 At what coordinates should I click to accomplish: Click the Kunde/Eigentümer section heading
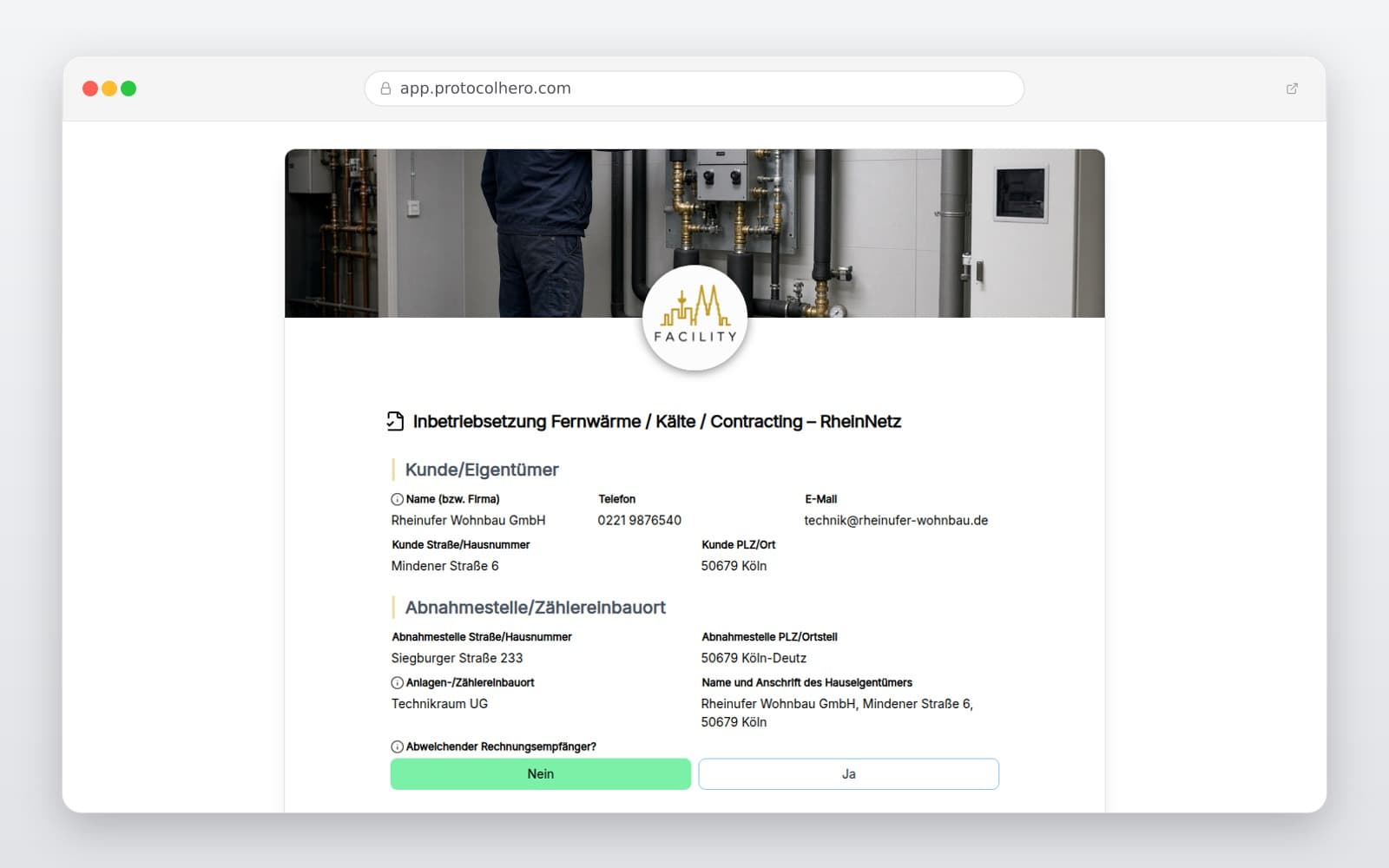click(x=482, y=470)
